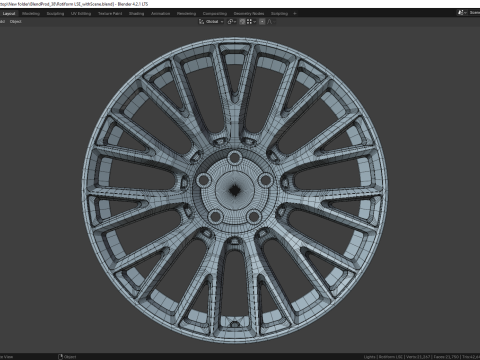Screen dimensions: 480x360
Task: Switch to the Layout workspace tab
Action: tap(9, 14)
